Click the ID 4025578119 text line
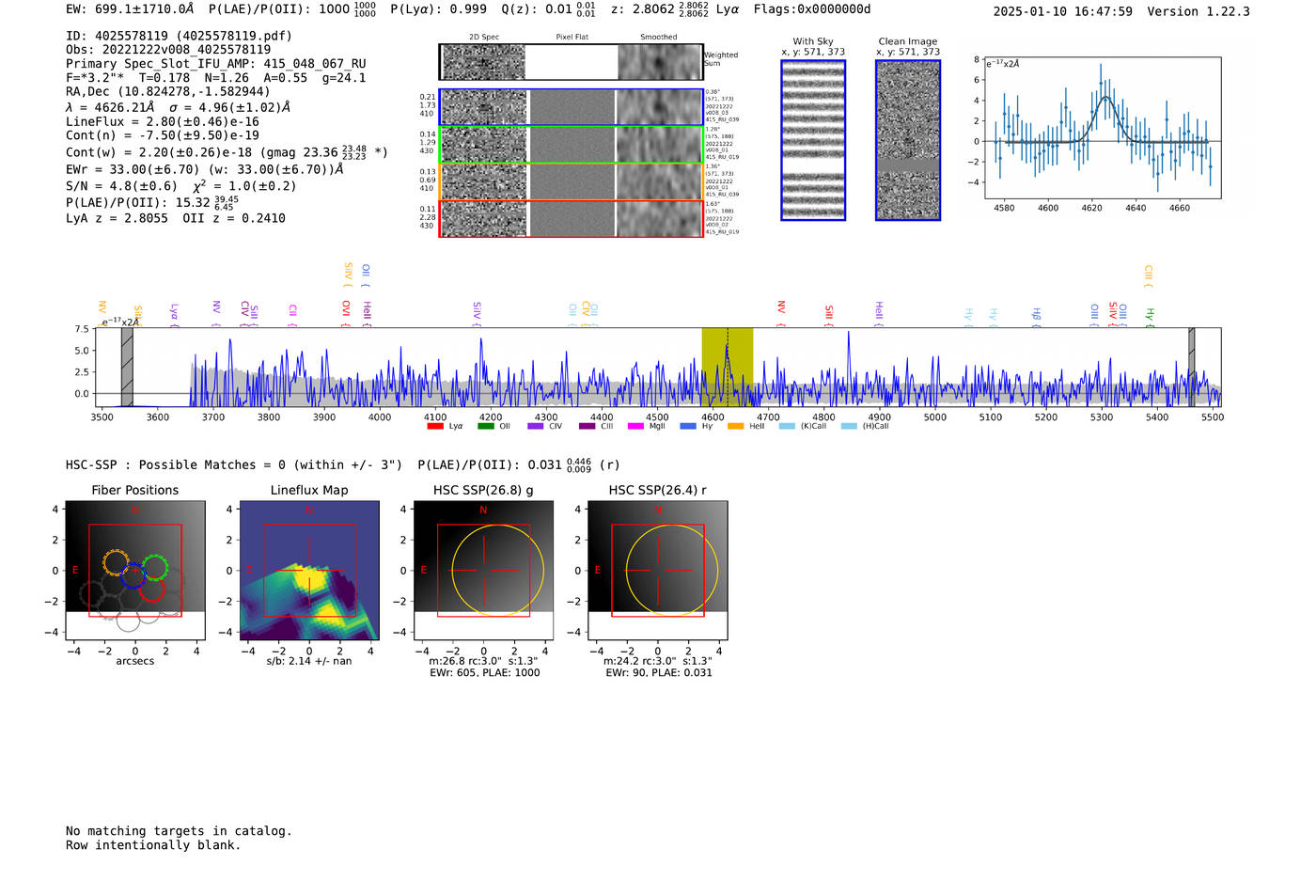 179,36
